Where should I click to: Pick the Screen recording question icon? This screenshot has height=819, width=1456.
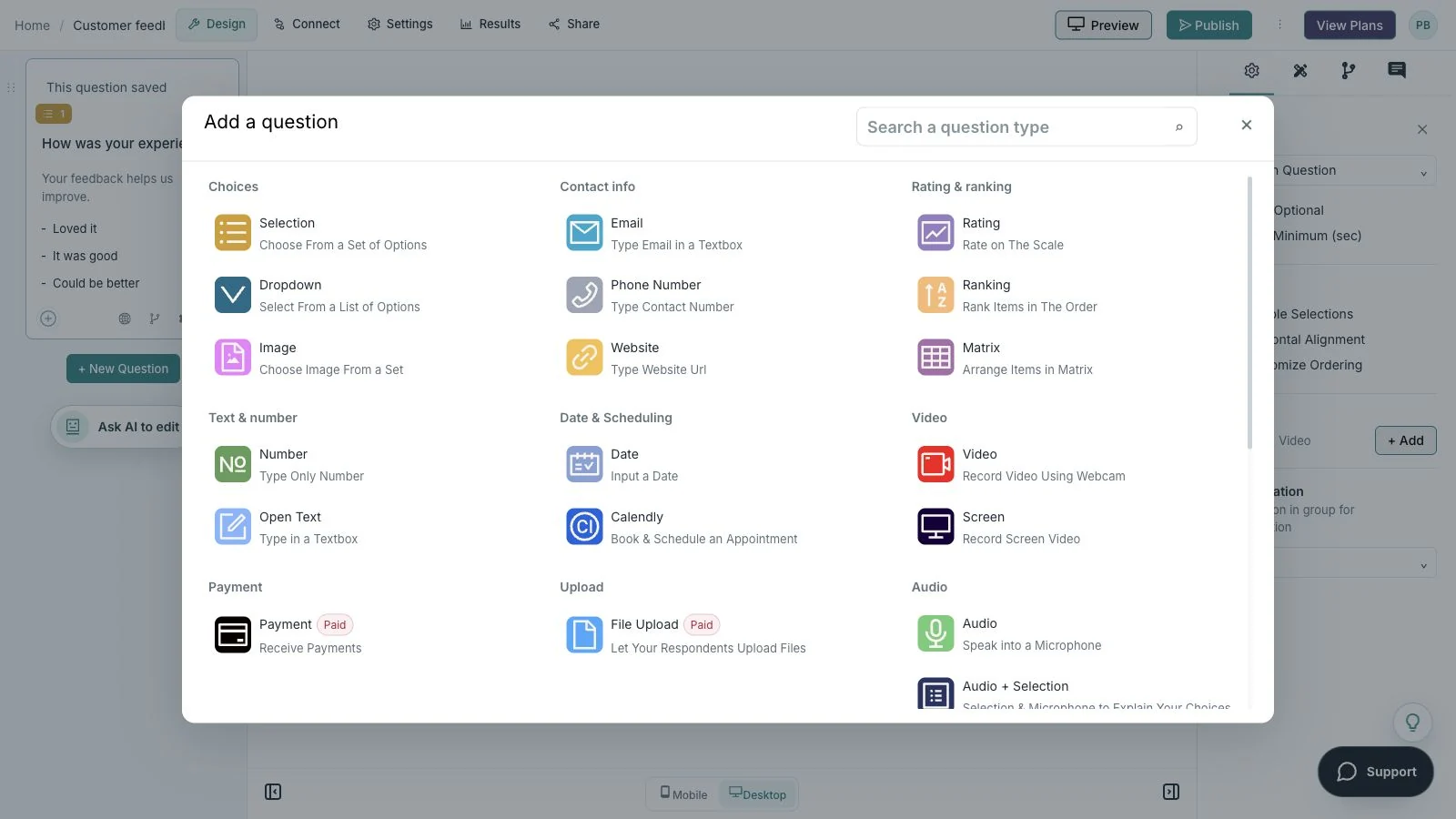coord(935,527)
